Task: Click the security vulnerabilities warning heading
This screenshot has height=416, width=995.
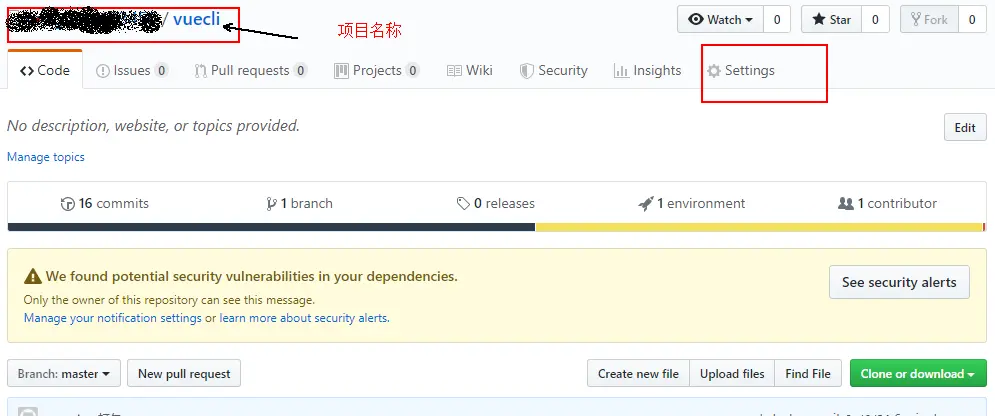Action: pos(251,276)
